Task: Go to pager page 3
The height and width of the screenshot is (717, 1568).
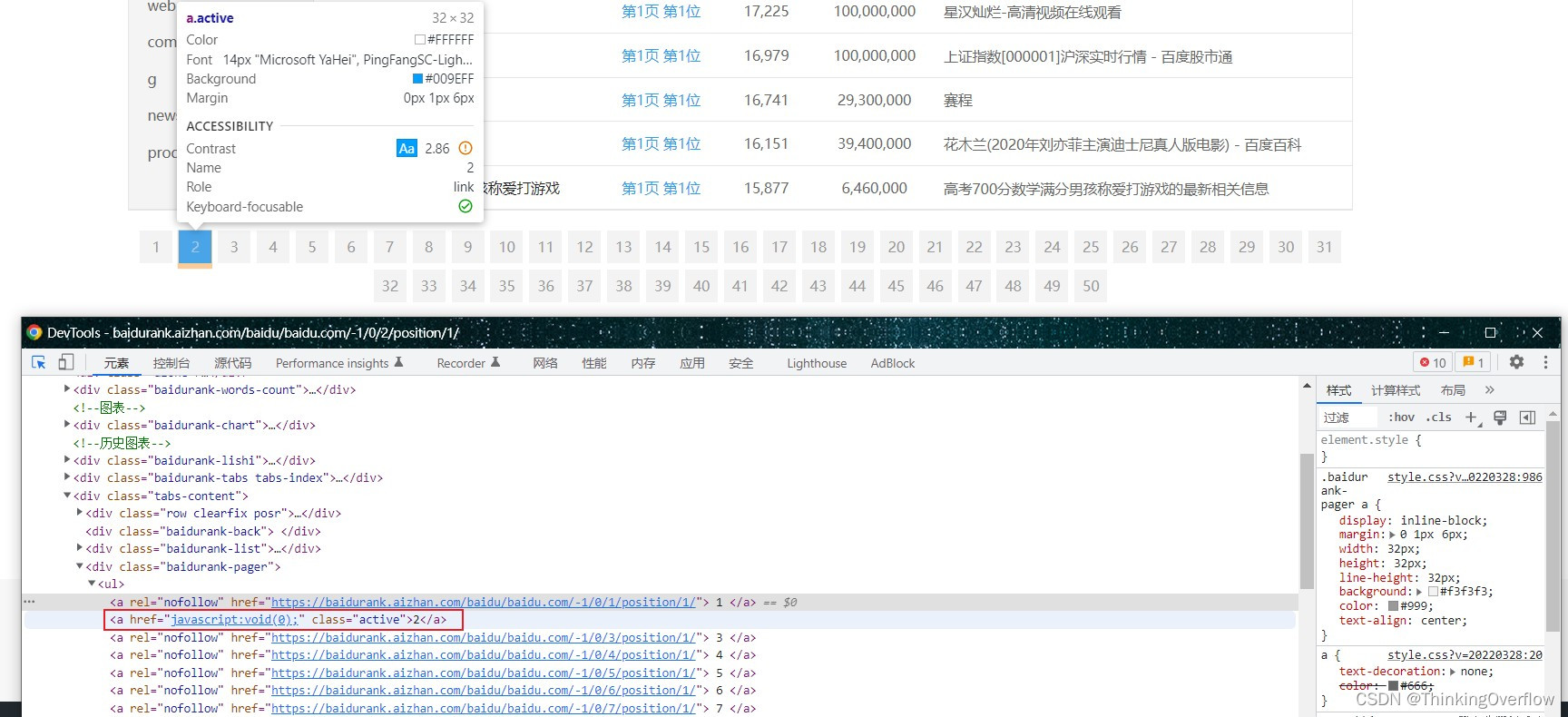Action: (234, 247)
